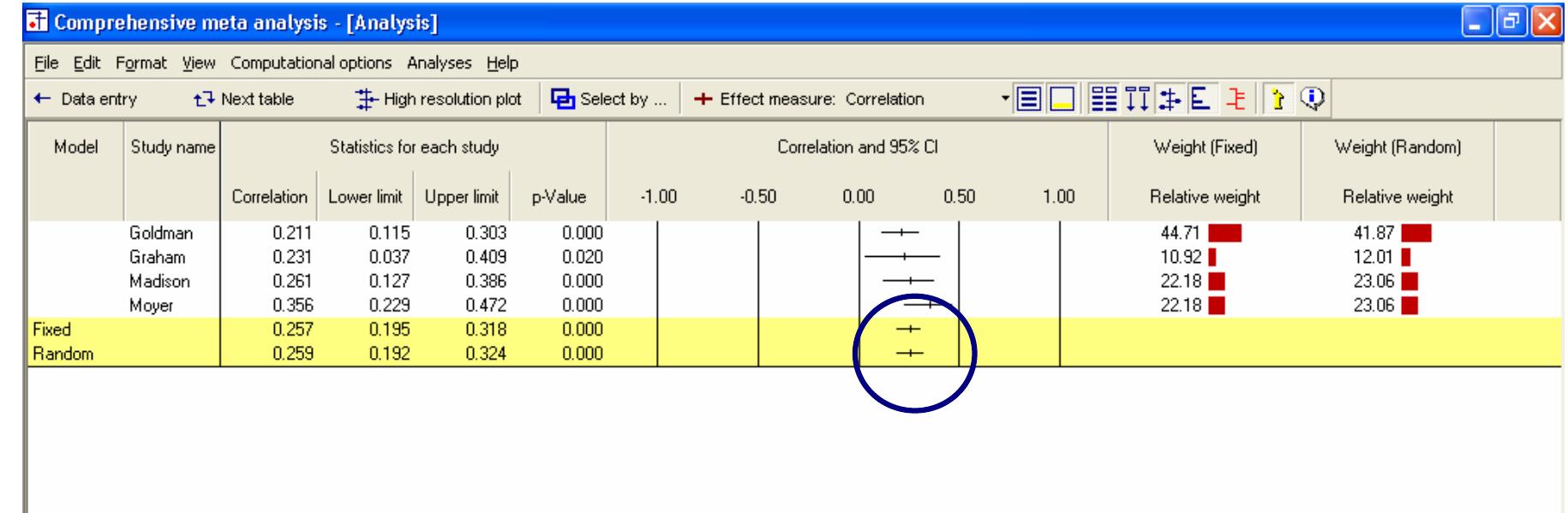1568x513 pixels.
Task: Click Goldman's fixed weight 44.71
Action: click(x=1180, y=233)
